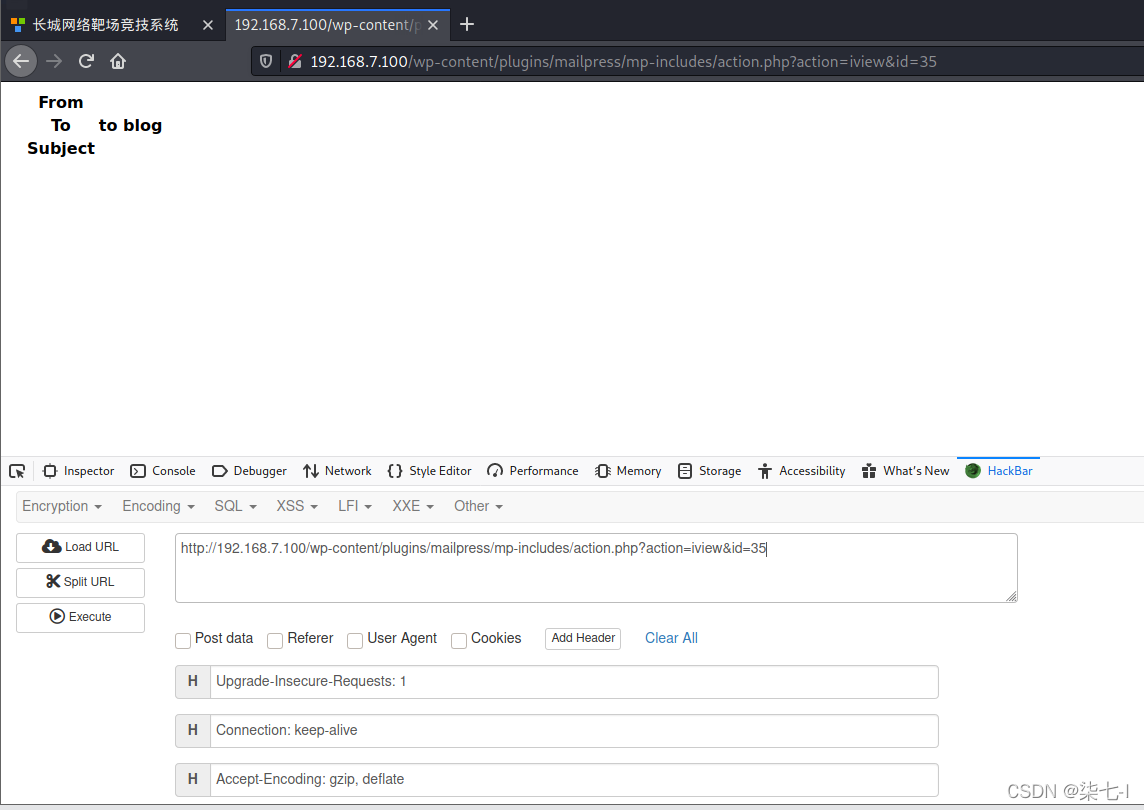
Task: Expand the XSS dropdown
Action: (x=297, y=506)
